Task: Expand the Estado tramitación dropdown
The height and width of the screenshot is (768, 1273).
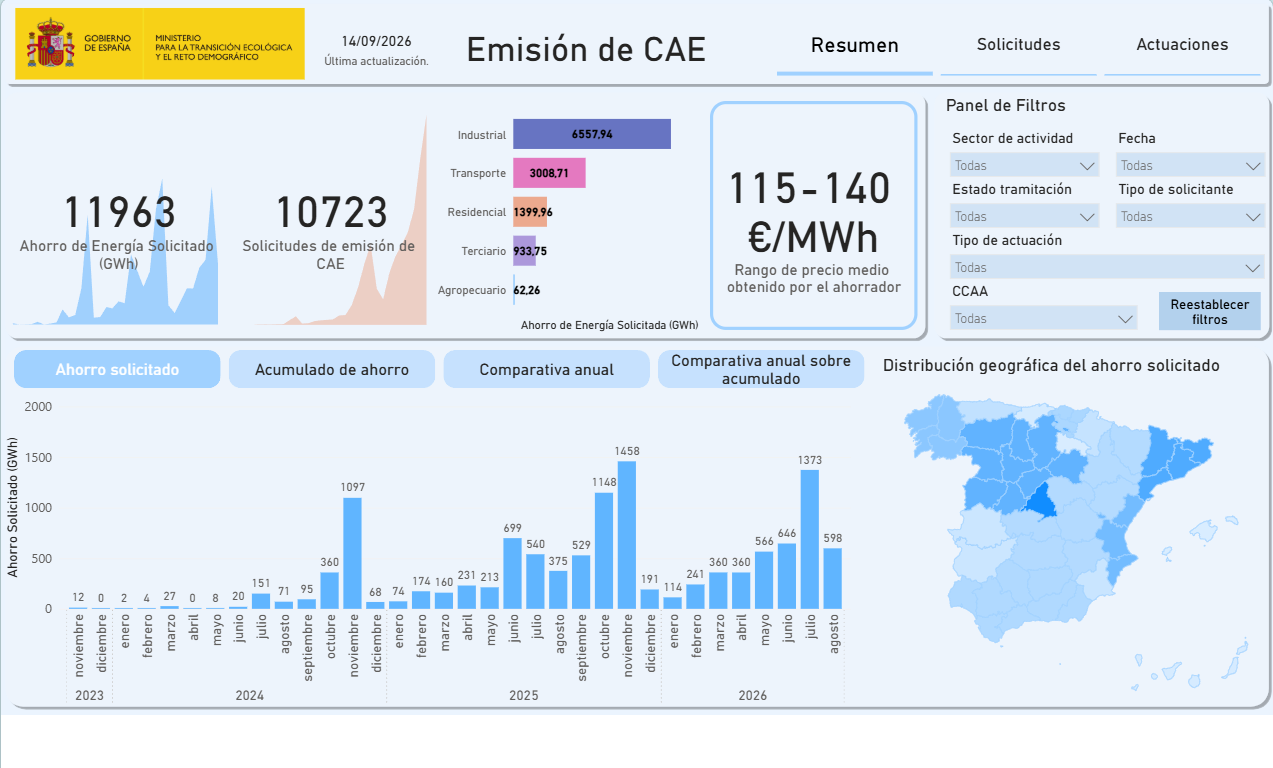Action: pyautogui.click(x=1024, y=216)
